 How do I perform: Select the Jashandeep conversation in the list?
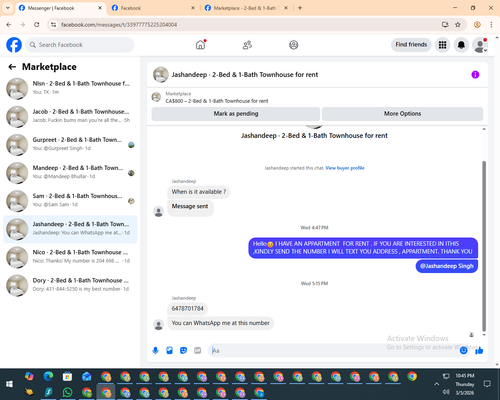[x=70, y=229]
